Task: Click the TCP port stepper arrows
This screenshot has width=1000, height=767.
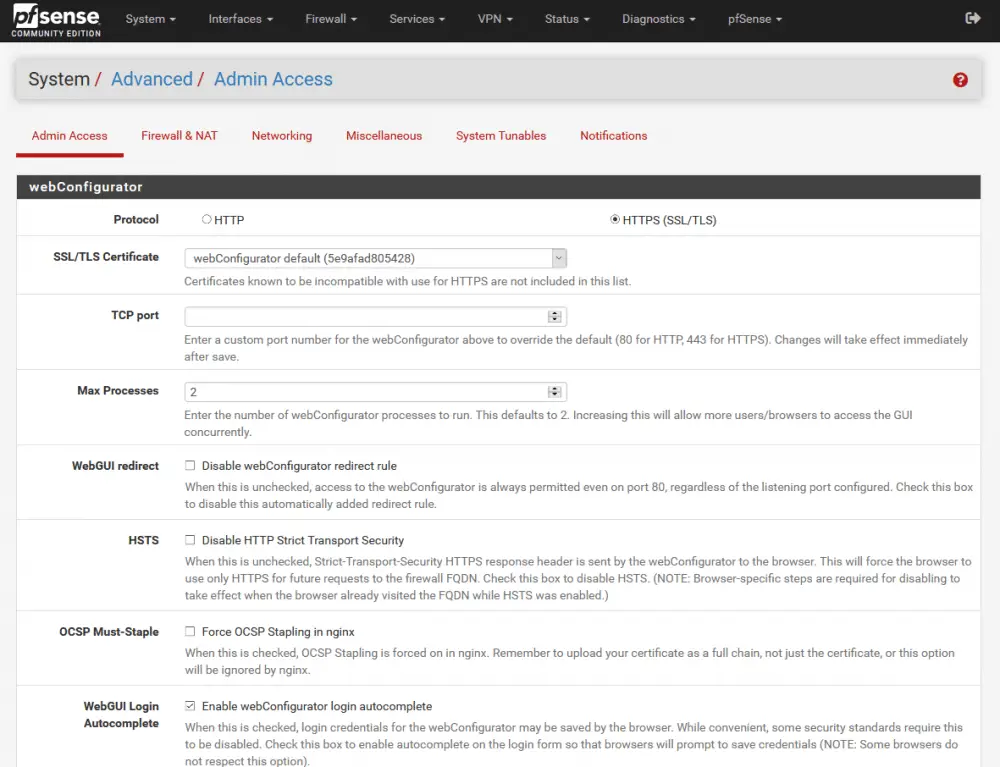Action: (555, 316)
